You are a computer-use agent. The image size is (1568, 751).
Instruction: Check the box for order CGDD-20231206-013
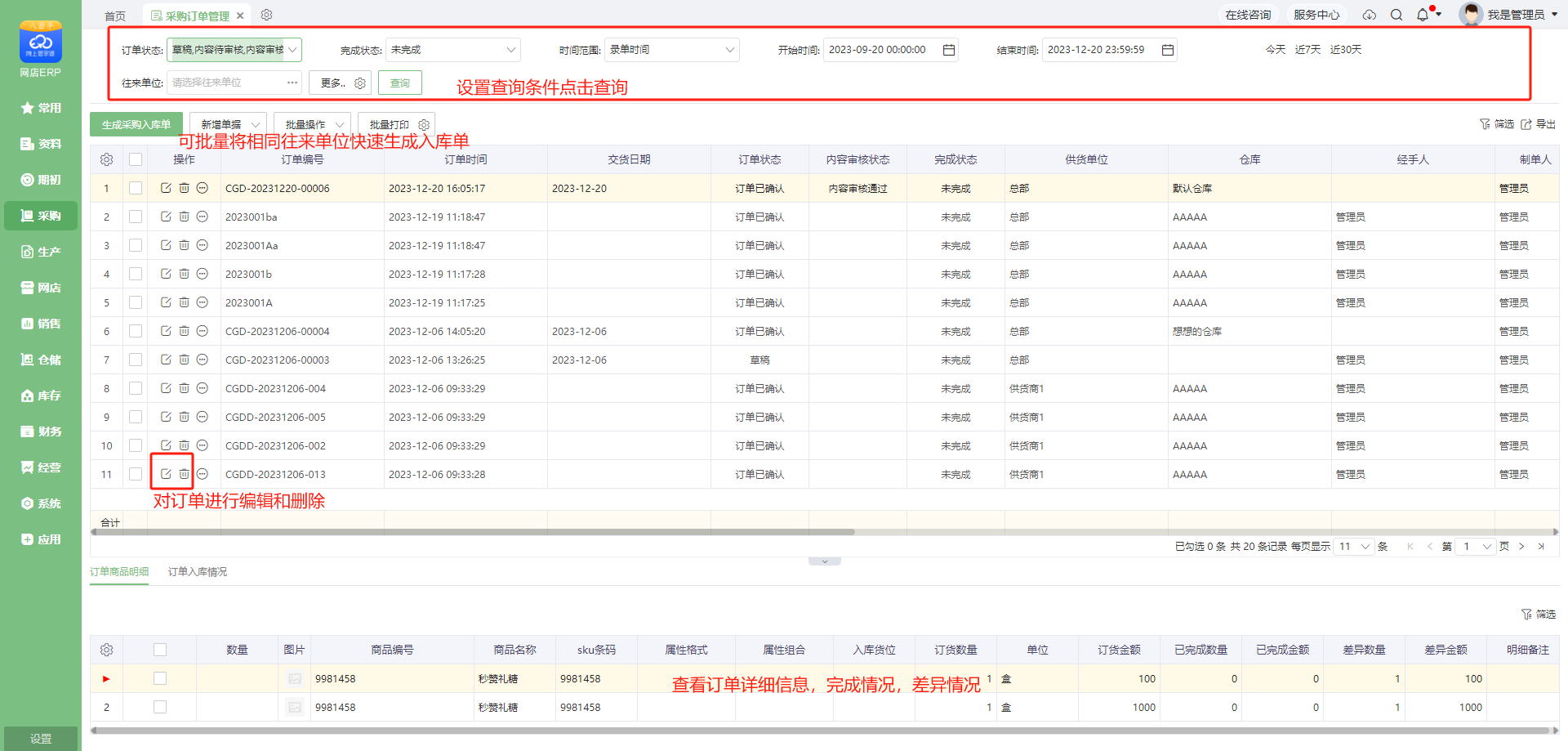pos(136,474)
